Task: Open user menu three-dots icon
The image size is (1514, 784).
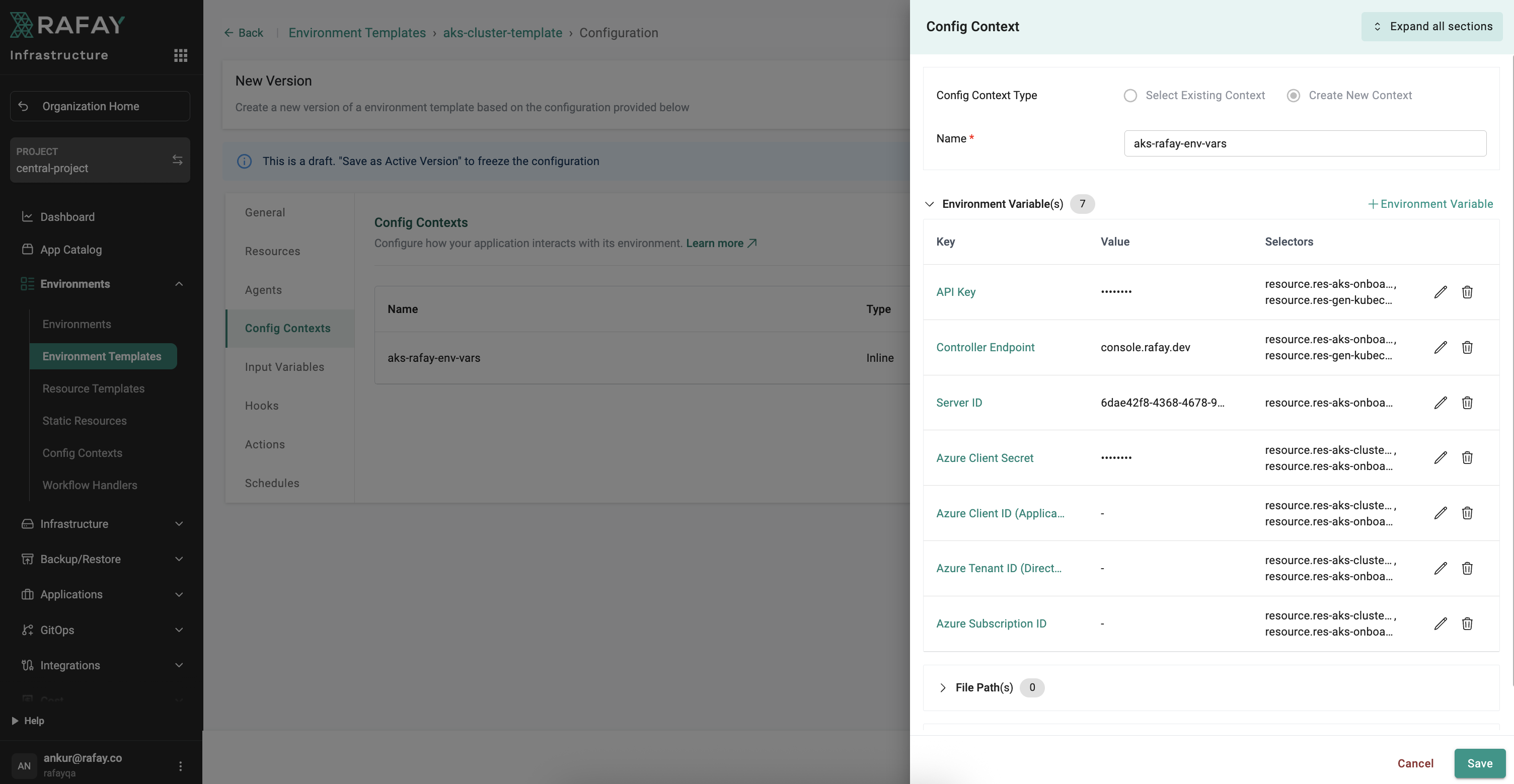Action: (x=180, y=766)
